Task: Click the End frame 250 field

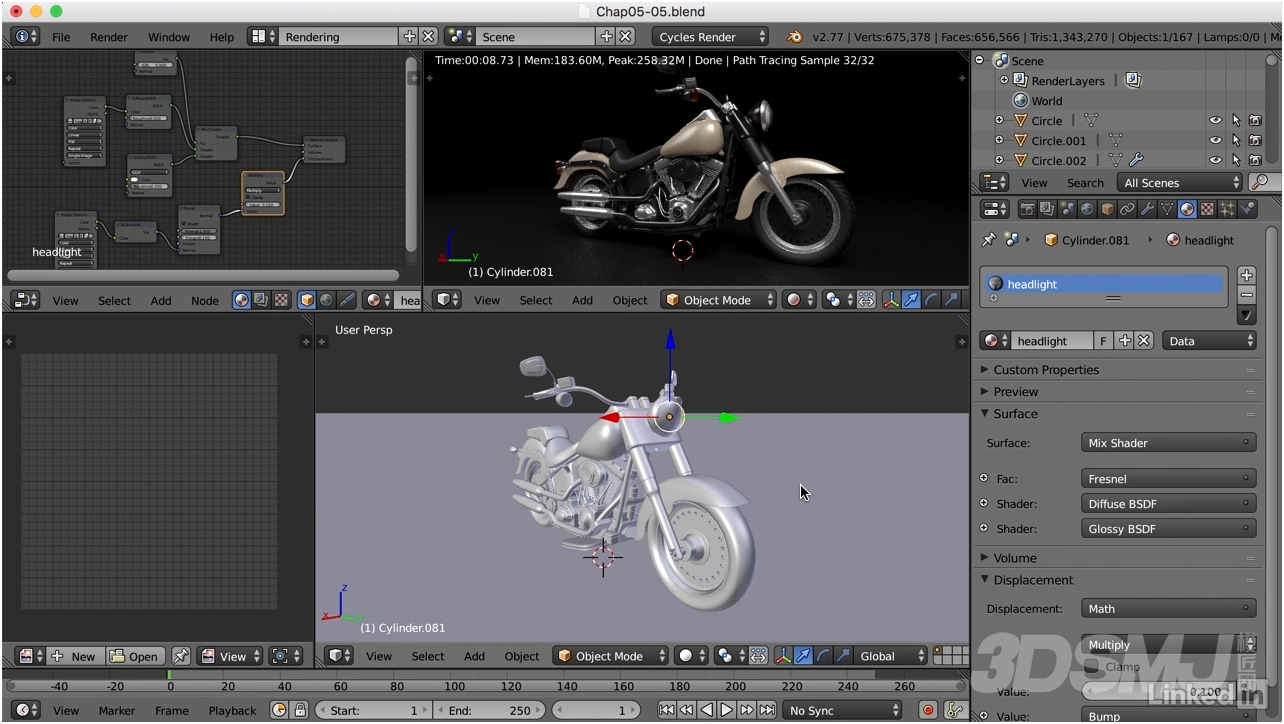Action: pyautogui.click(x=491, y=710)
